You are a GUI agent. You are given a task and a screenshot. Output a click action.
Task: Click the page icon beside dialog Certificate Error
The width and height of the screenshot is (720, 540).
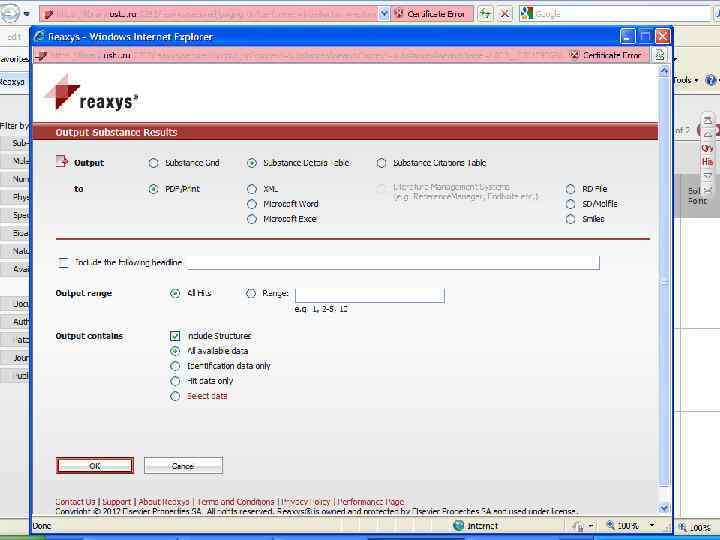(x=660, y=55)
